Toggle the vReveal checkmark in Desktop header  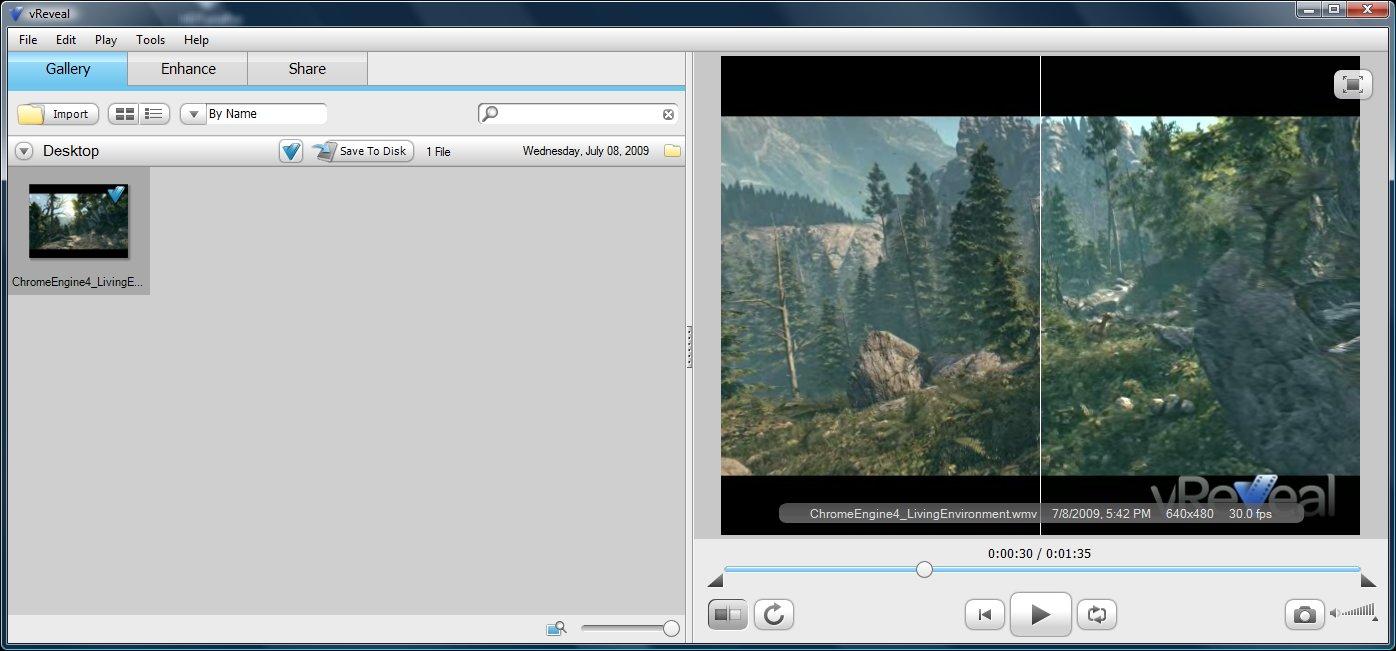(x=290, y=151)
